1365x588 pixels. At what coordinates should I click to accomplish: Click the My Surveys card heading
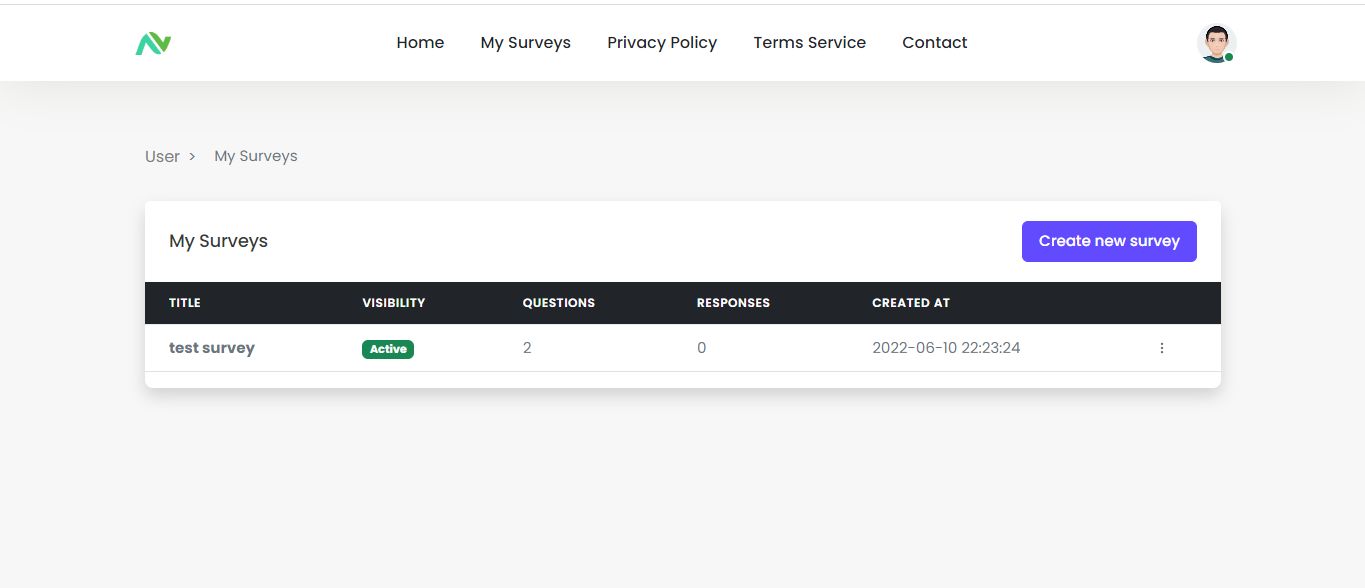[219, 241]
